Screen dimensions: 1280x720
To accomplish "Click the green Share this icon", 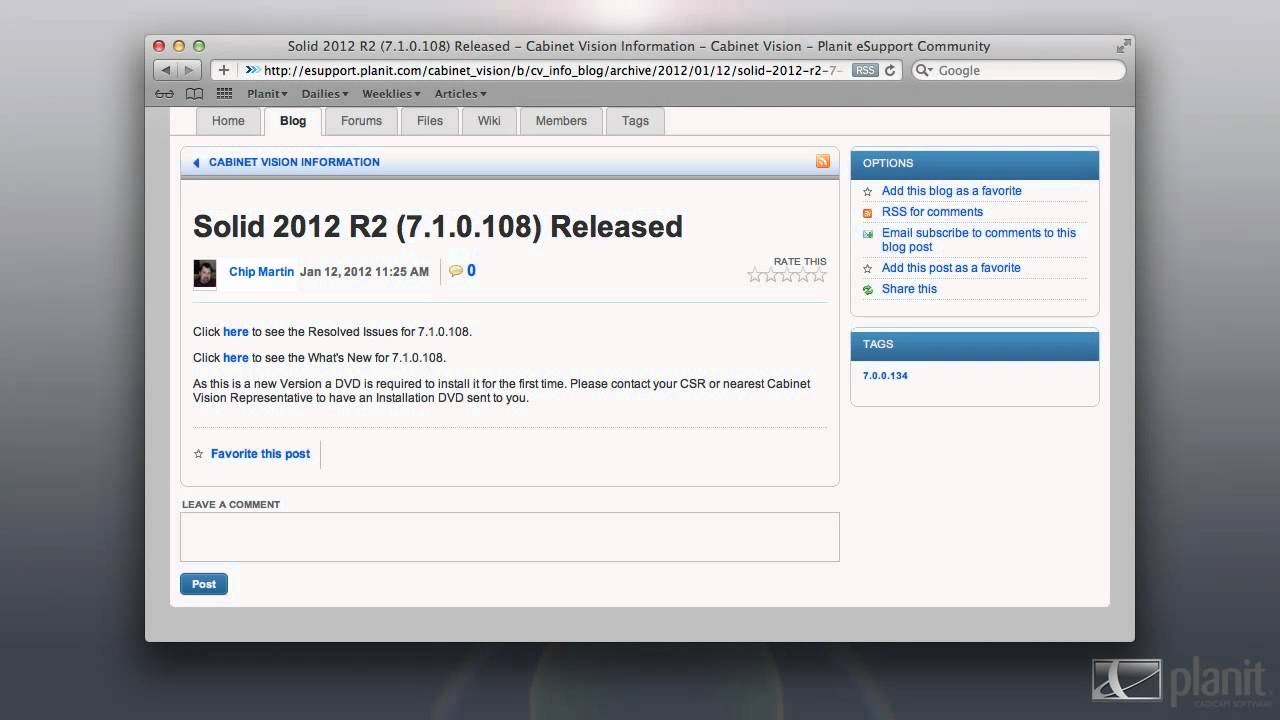I will tap(868, 290).
